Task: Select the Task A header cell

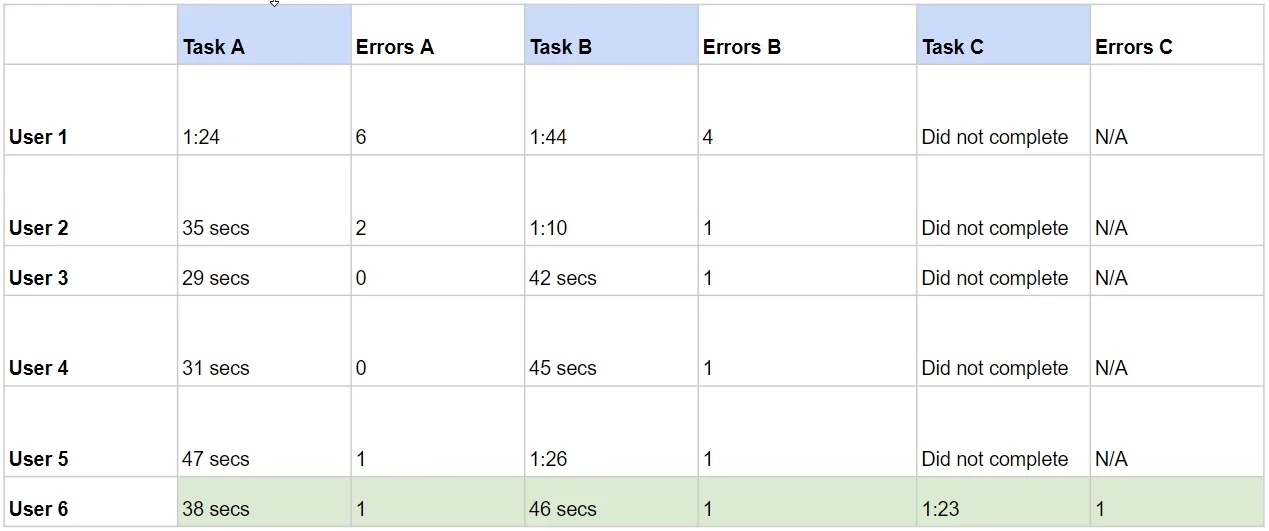Action: pyautogui.click(x=264, y=35)
